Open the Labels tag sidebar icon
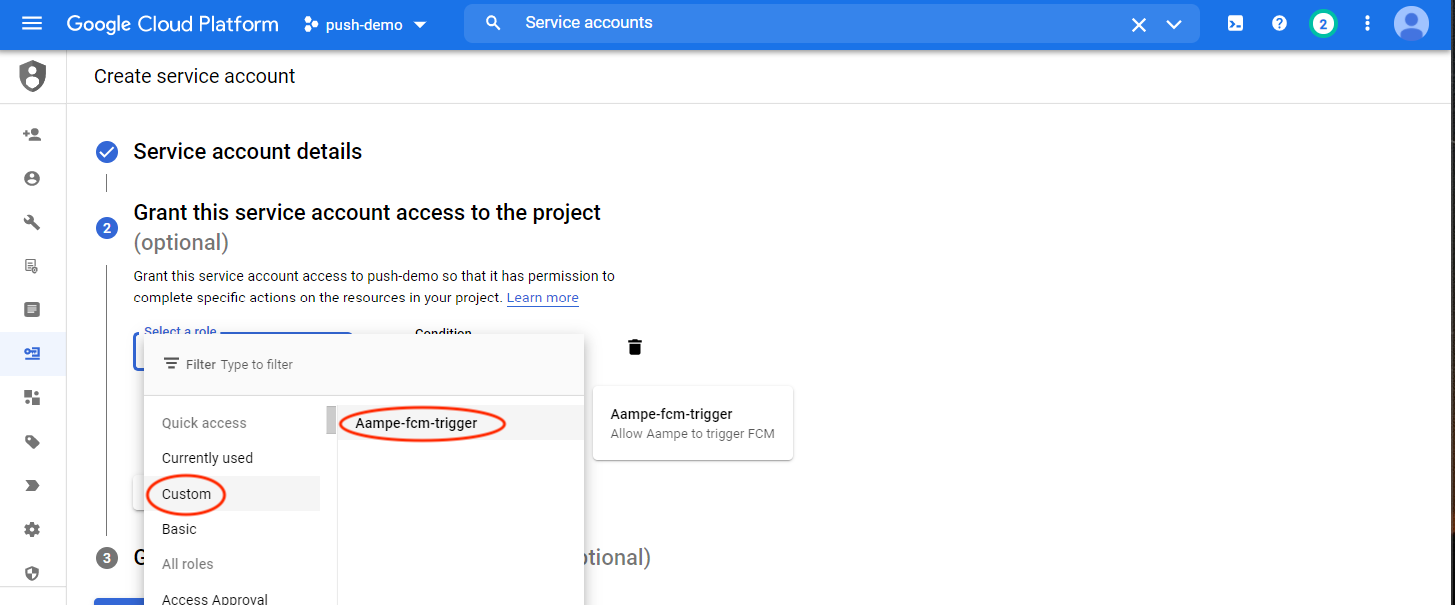Screen dimensions: 1455x605 pos(32,441)
